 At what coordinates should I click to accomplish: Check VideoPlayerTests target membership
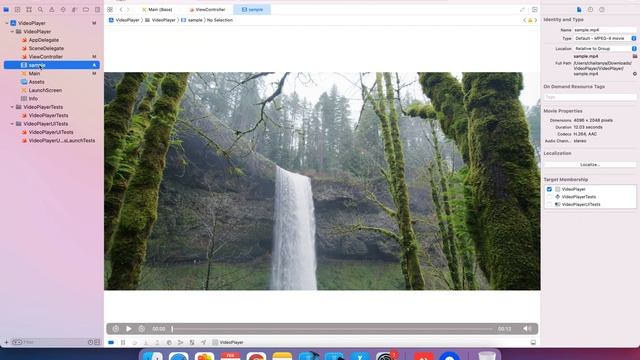(549, 197)
